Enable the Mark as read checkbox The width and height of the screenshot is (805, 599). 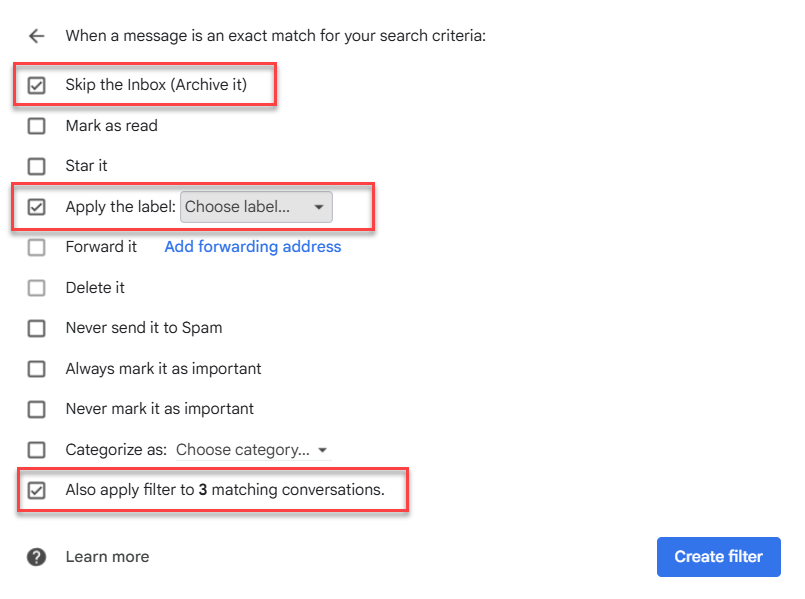37,126
